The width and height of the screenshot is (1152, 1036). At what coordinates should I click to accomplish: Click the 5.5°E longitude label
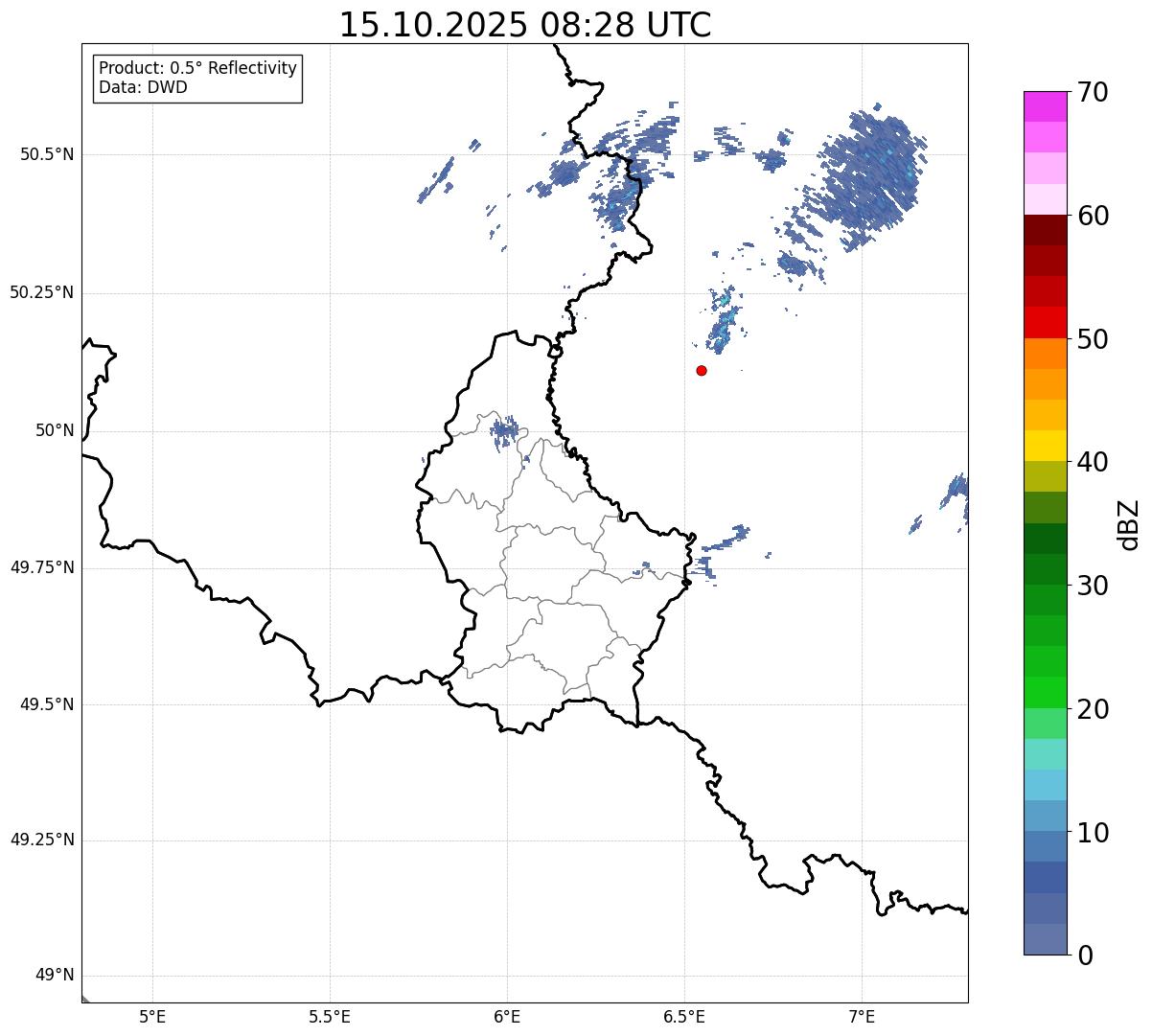tap(330, 1017)
